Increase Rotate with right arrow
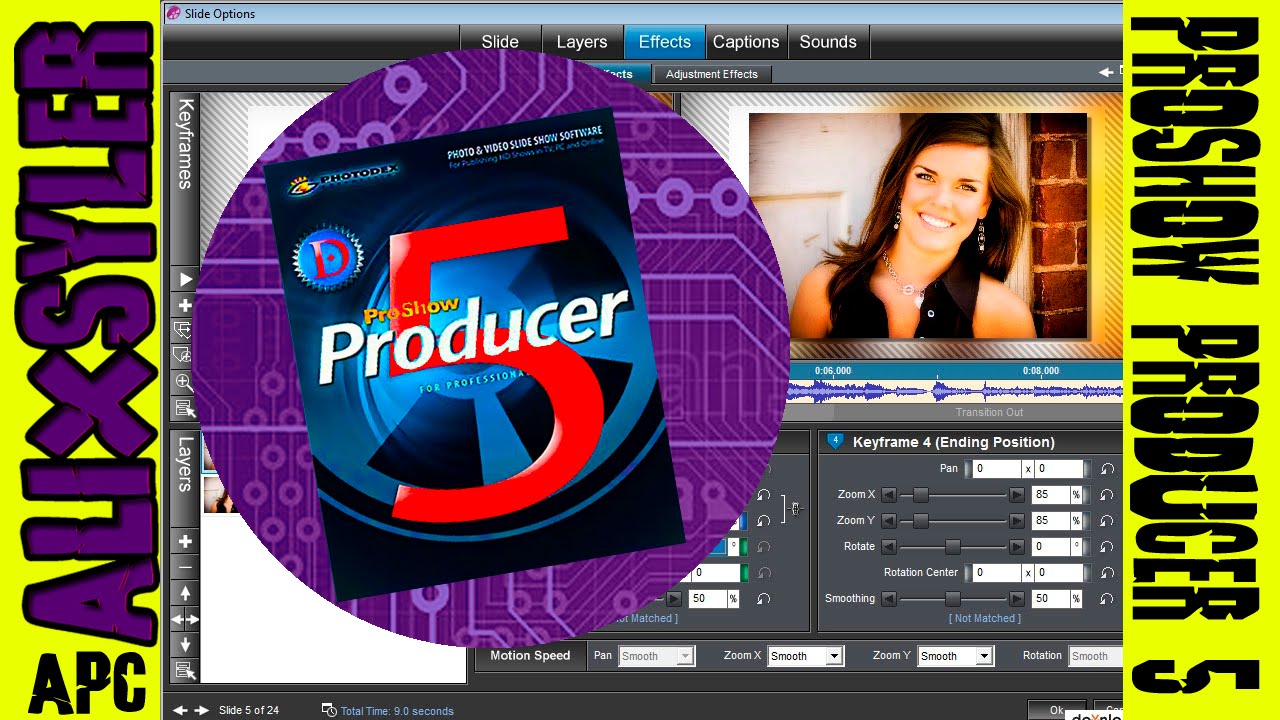 tap(1017, 546)
